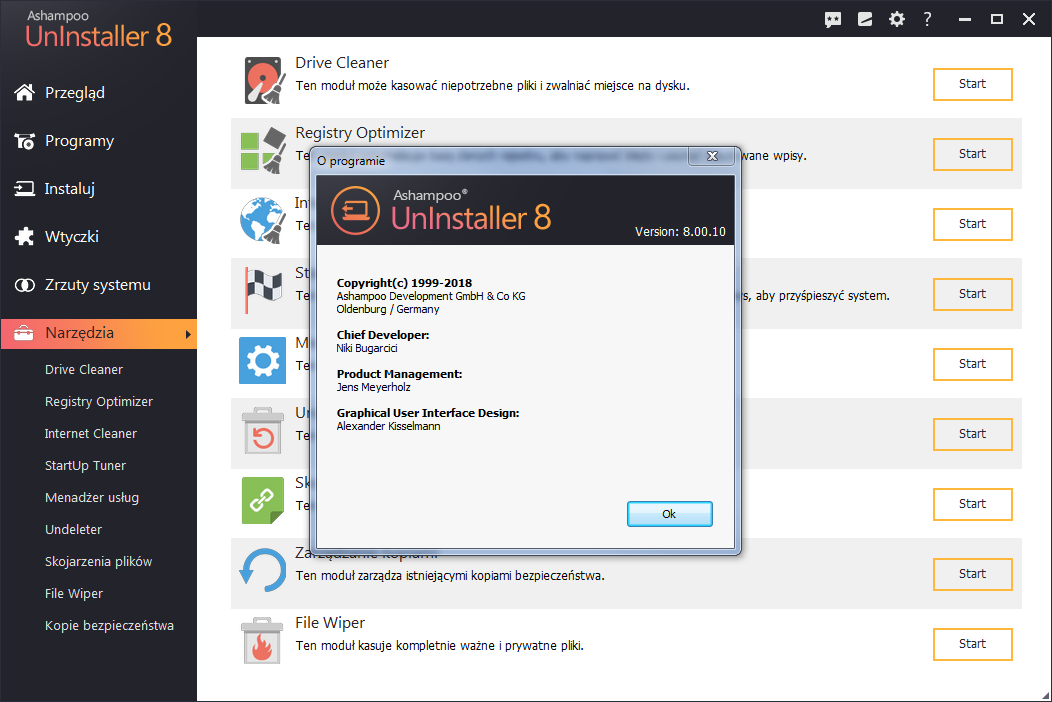
Task: Select Internet Cleaner in sidebar submenu
Action: tap(91, 434)
